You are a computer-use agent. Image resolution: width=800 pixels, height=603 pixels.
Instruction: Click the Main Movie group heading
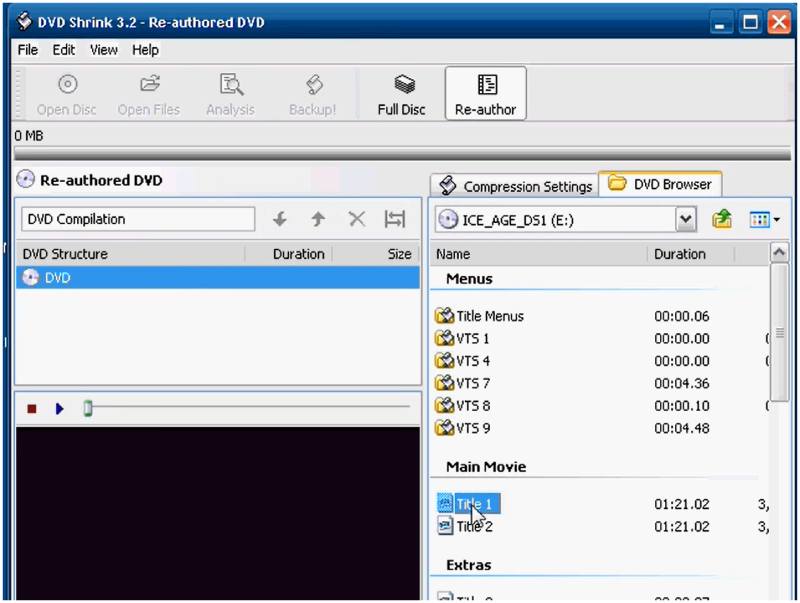click(x=486, y=467)
